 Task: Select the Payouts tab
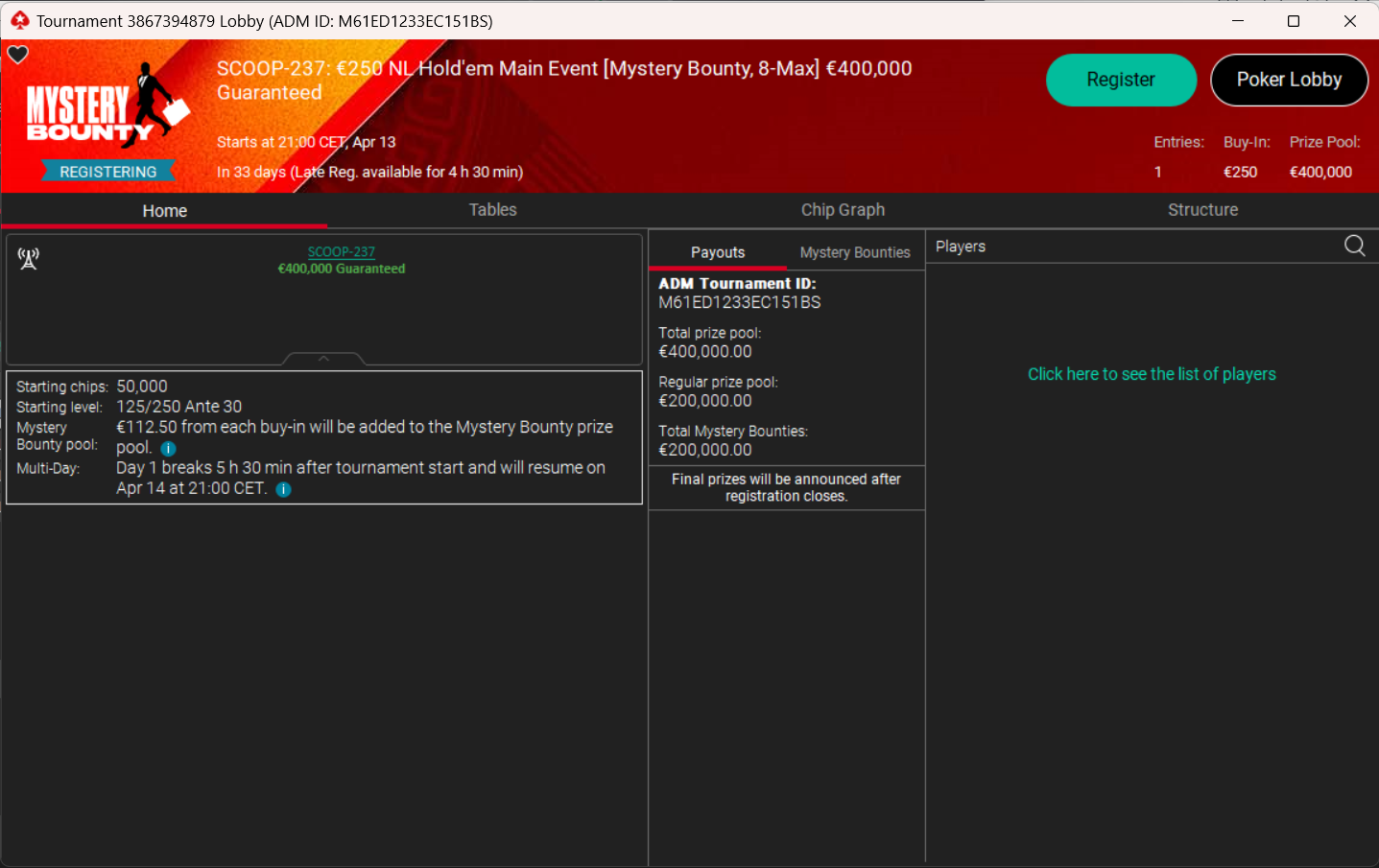[718, 252]
